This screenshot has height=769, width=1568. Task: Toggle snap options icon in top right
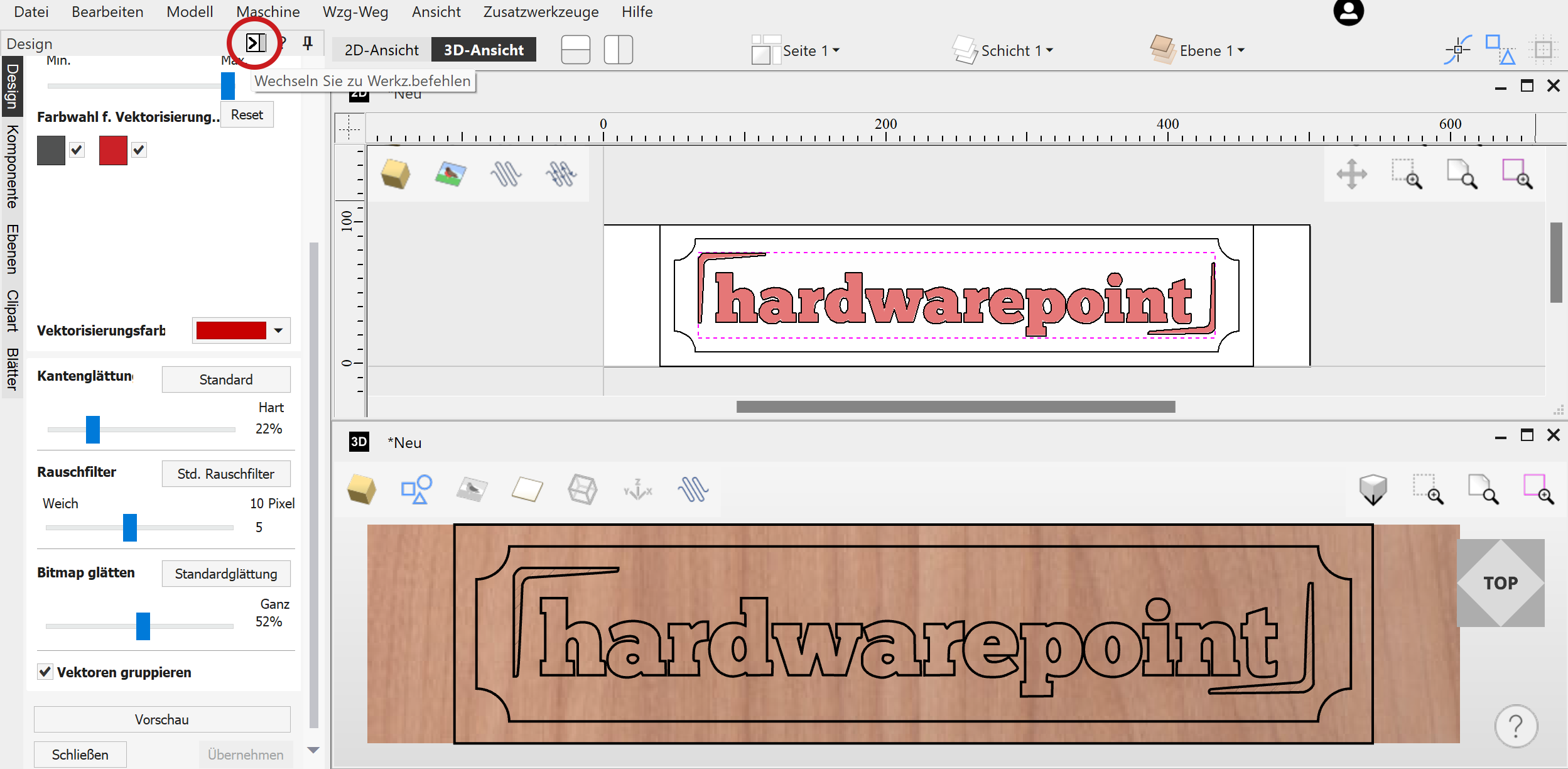pos(1458,50)
